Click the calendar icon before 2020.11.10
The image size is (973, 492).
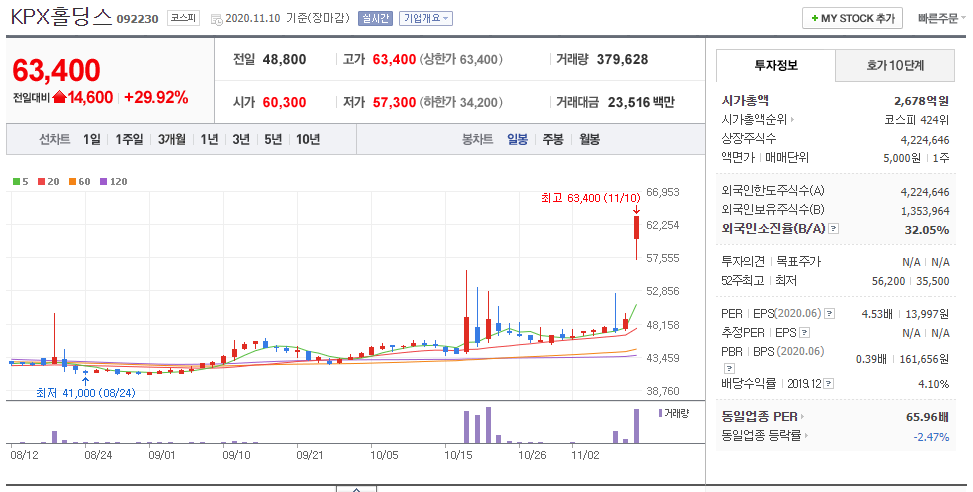point(217,19)
